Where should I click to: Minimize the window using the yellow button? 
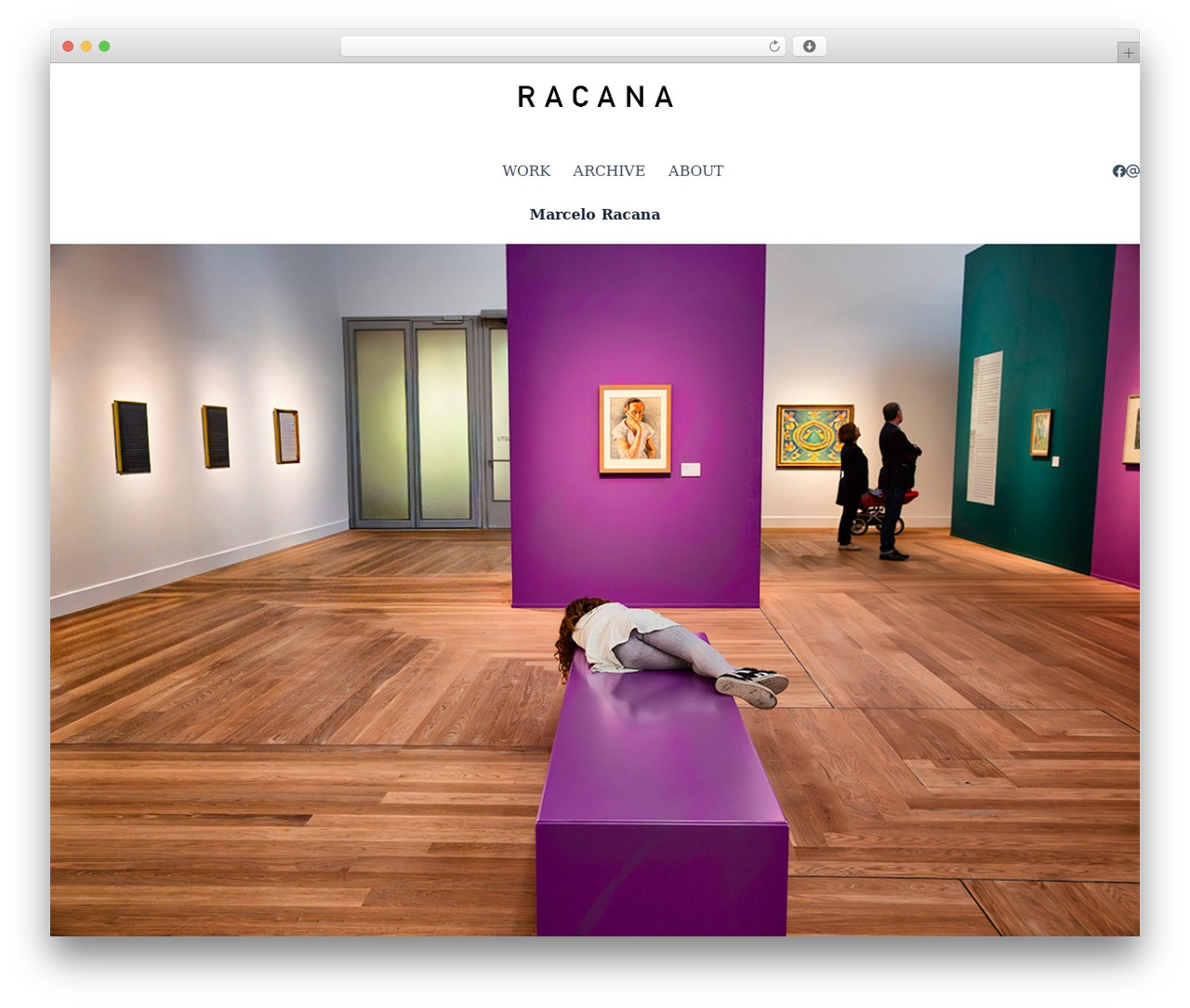(86, 46)
